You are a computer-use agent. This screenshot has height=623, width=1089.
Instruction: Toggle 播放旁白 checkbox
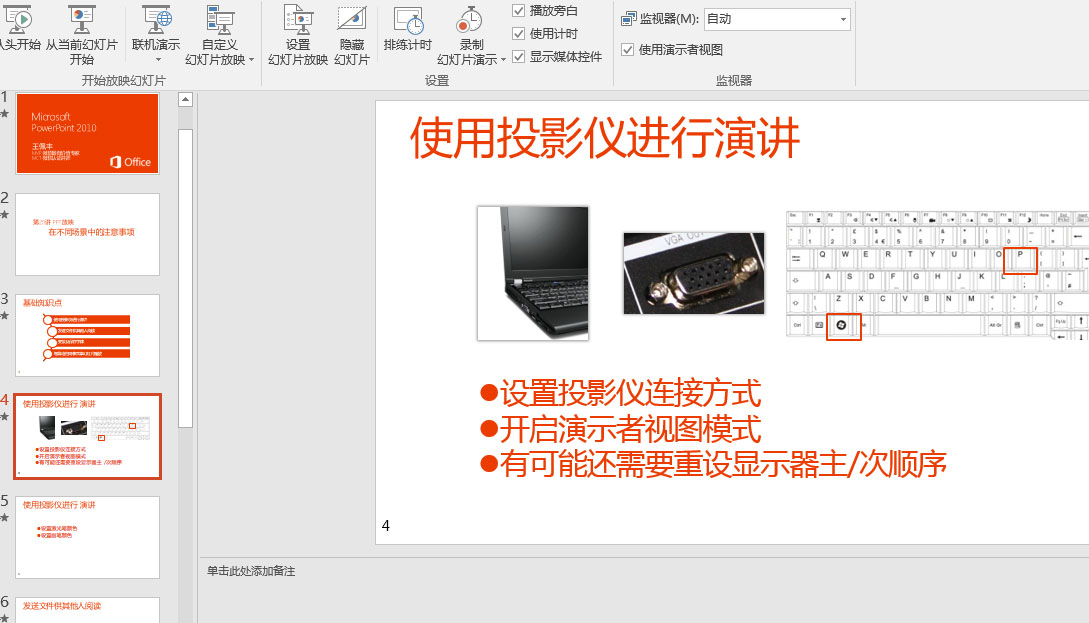click(518, 10)
